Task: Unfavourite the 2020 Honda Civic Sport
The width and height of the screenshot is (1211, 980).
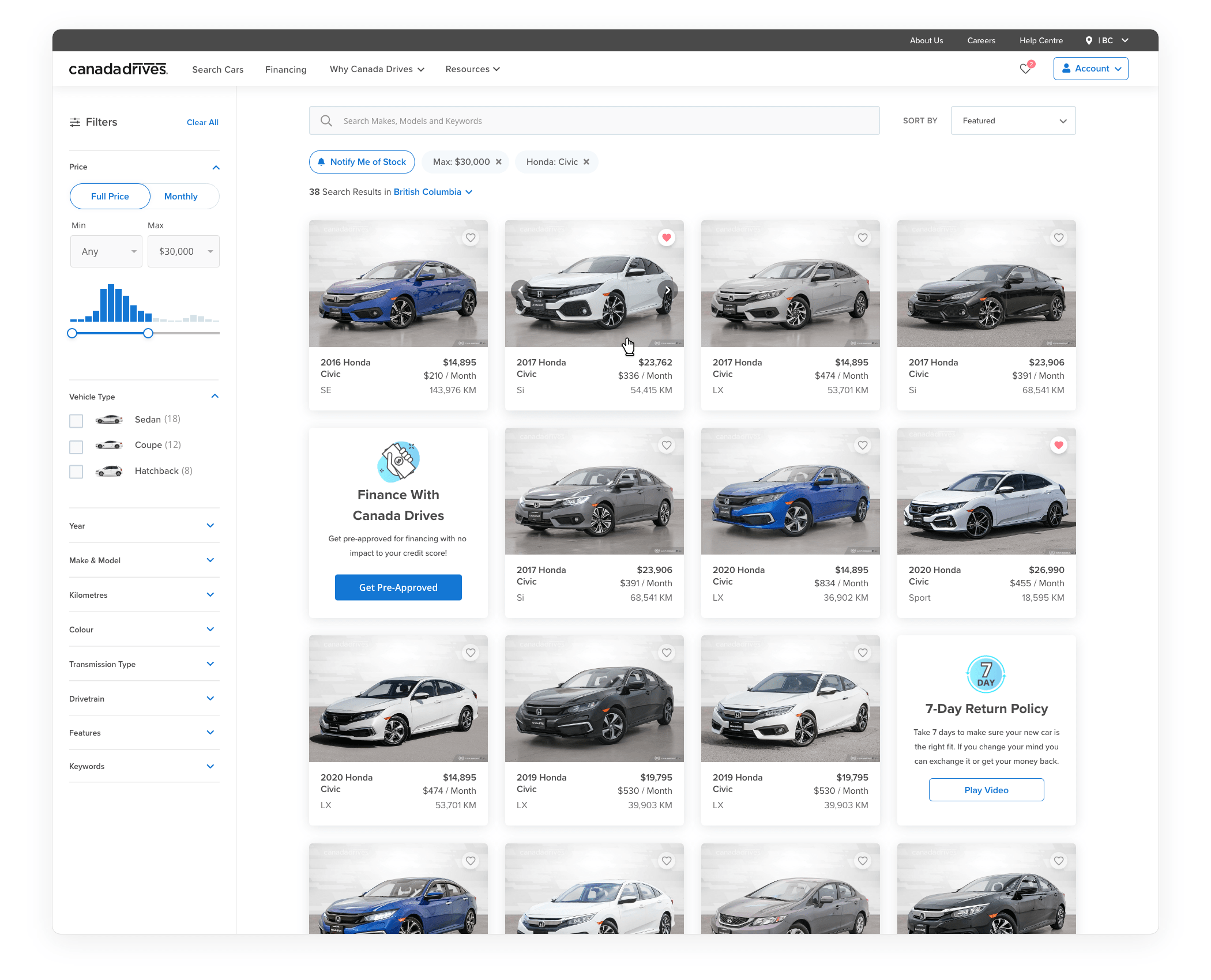Action: (x=1059, y=445)
